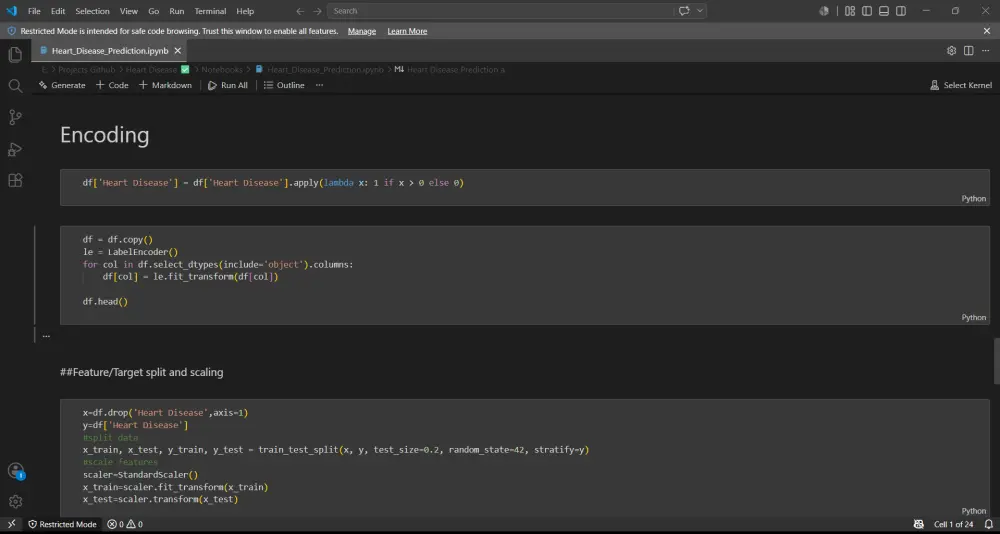Image resolution: width=1000 pixels, height=534 pixels.
Task: Click Feature/Target split and scaling text
Action: coord(142,372)
